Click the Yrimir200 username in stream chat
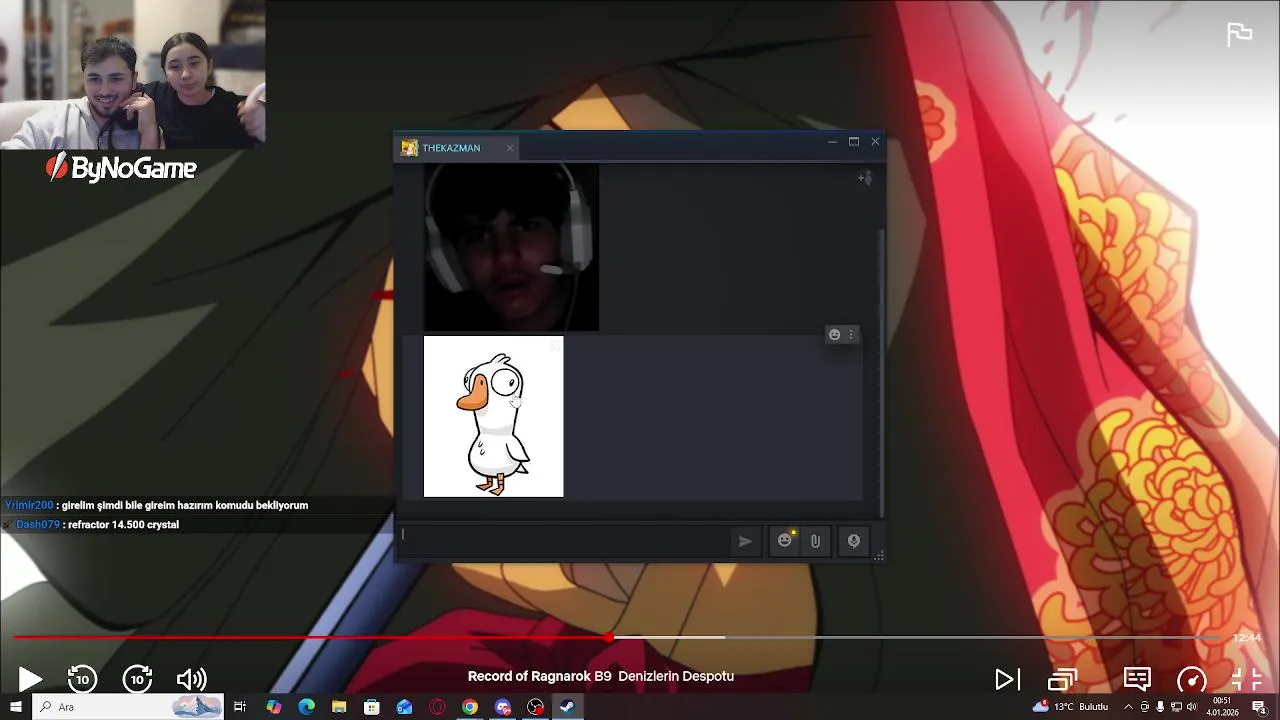Image resolution: width=1280 pixels, height=720 pixels. click(x=29, y=505)
